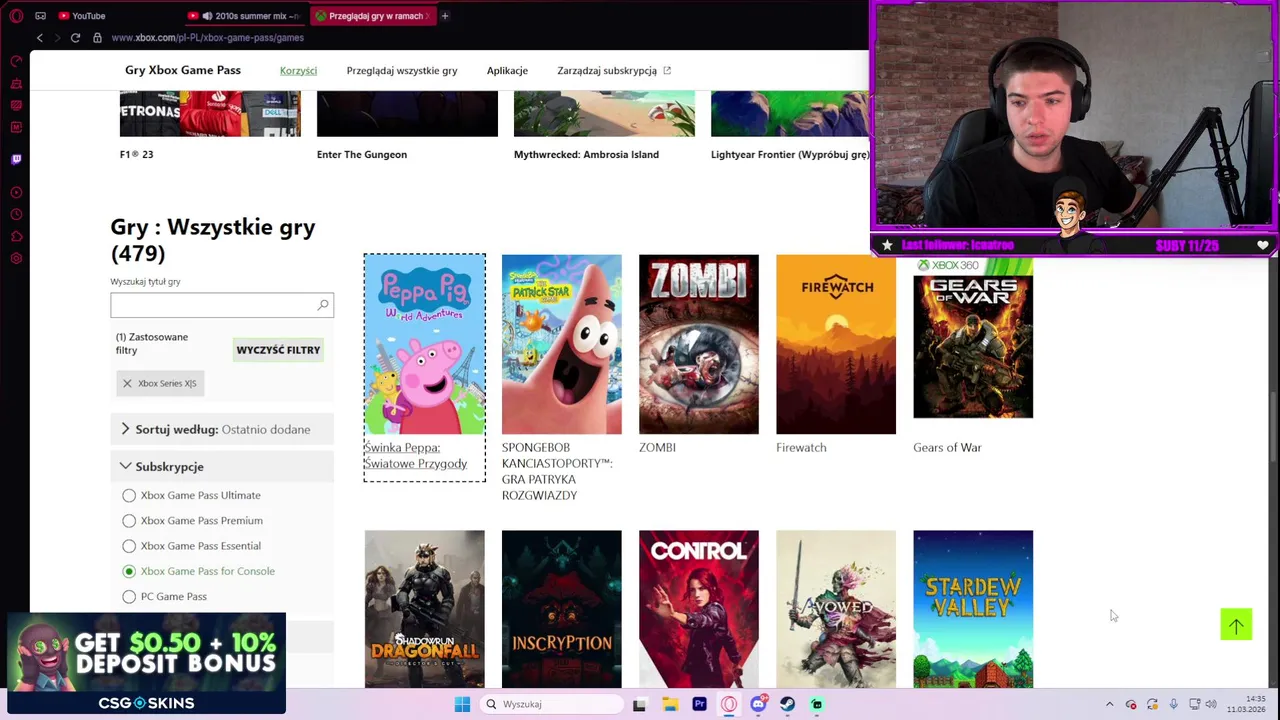
Task: Open the Stardew Valley game cover
Action: [x=972, y=609]
